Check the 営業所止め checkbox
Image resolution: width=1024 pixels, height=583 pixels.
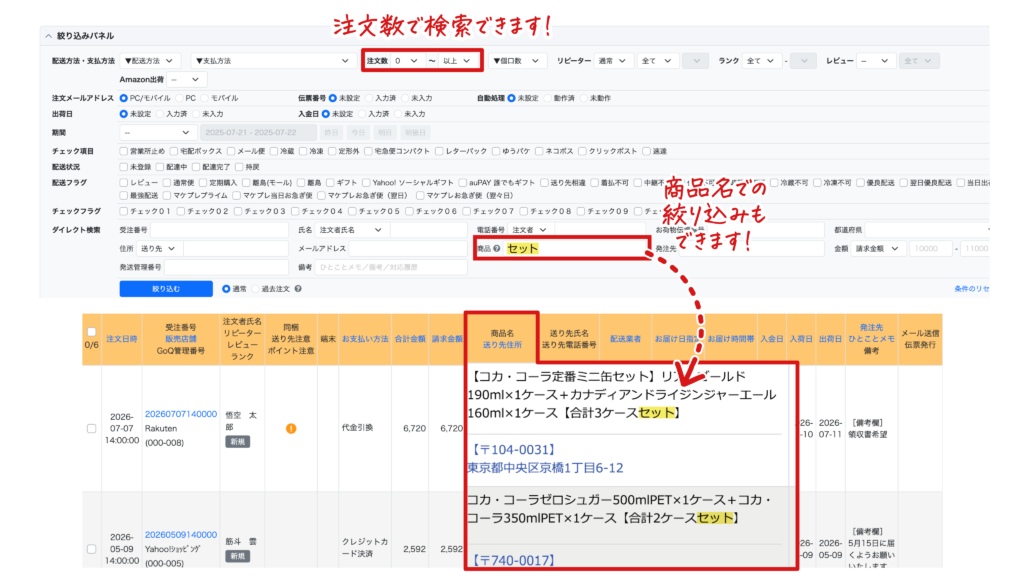pyautogui.click(x=123, y=151)
